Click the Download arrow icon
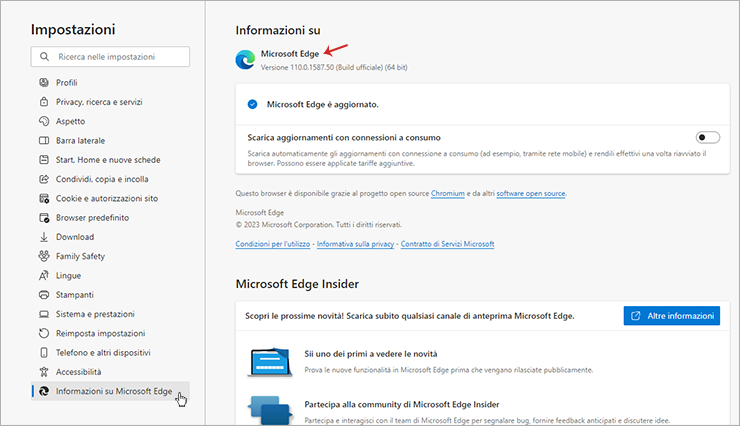 44,237
